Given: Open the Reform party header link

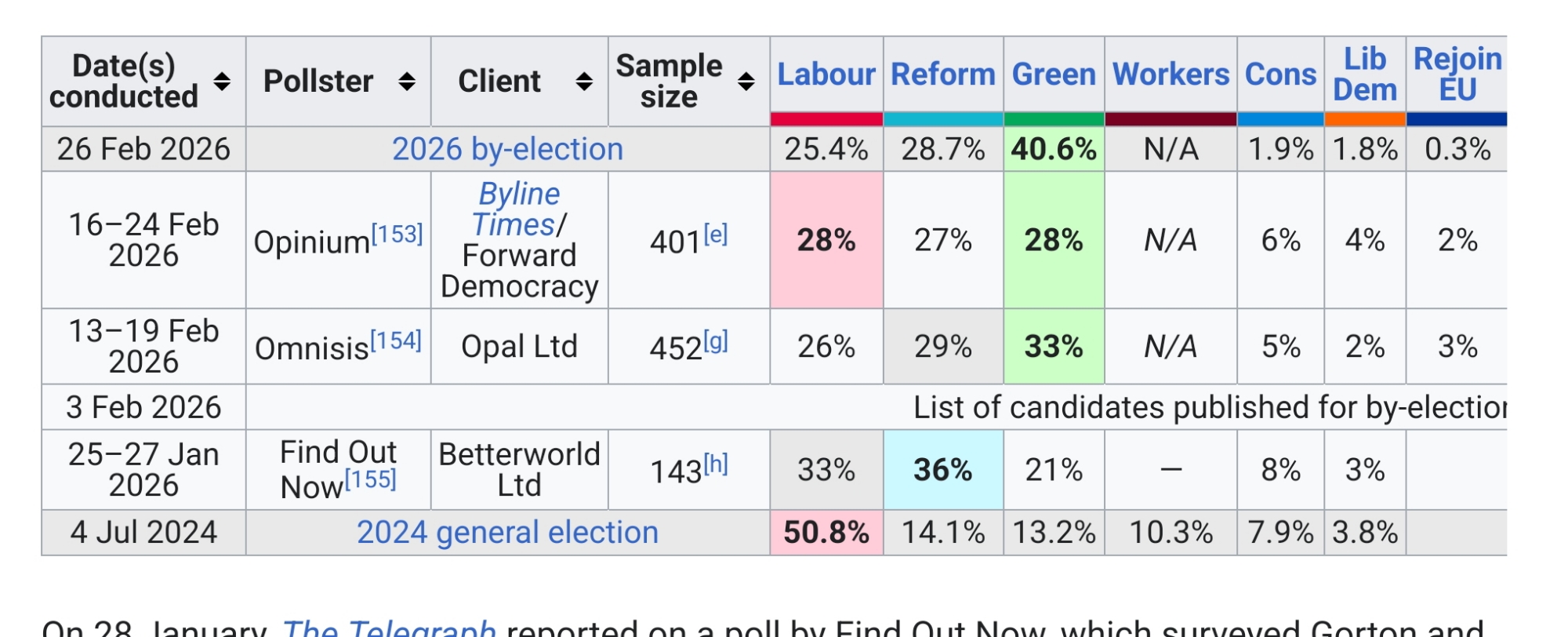Looking at the screenshot, I should click(942, 75).
